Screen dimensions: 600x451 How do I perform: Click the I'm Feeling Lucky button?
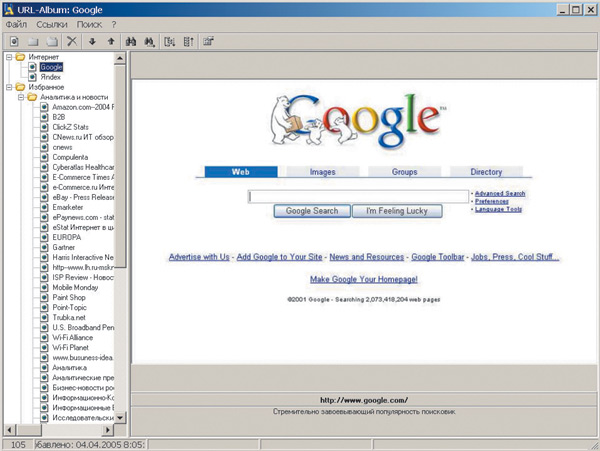[x=397, y=211]
